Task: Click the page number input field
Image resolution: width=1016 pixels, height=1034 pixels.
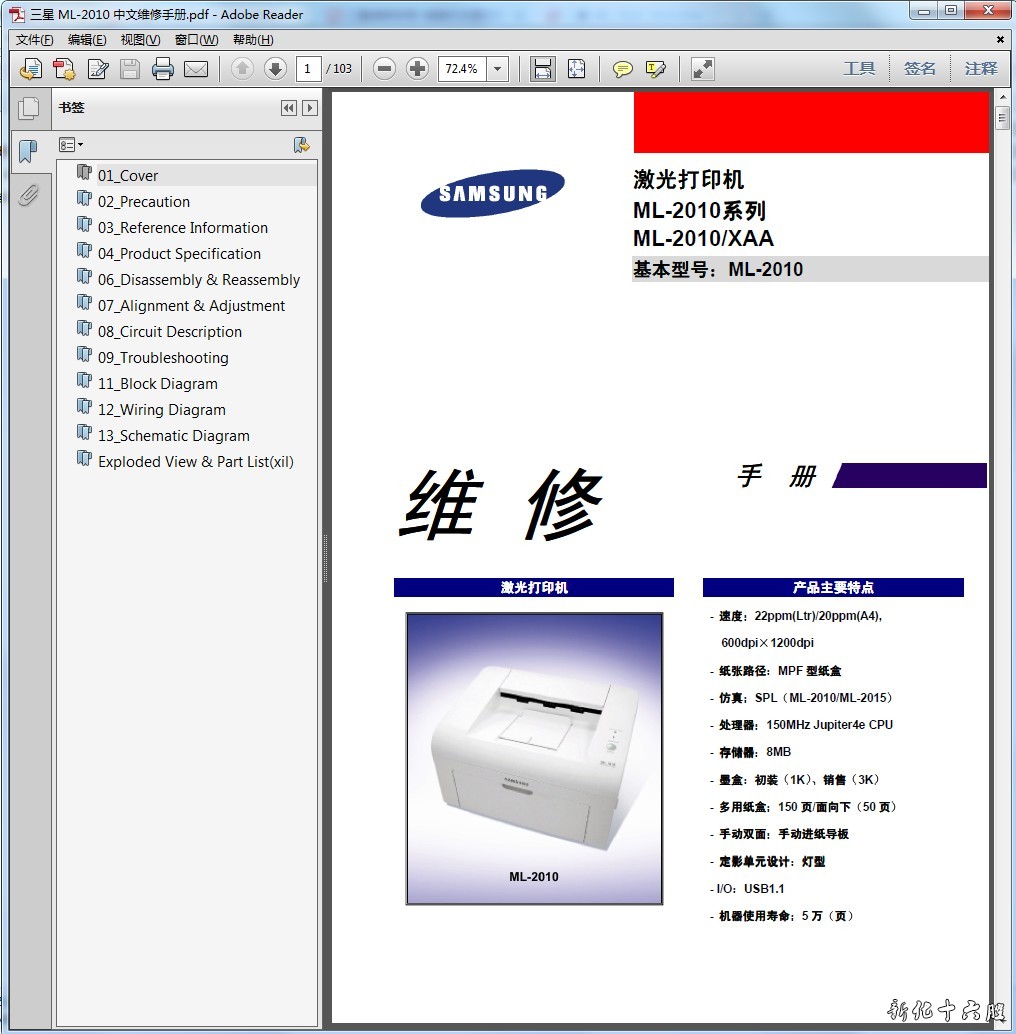Action: [307, 69]
